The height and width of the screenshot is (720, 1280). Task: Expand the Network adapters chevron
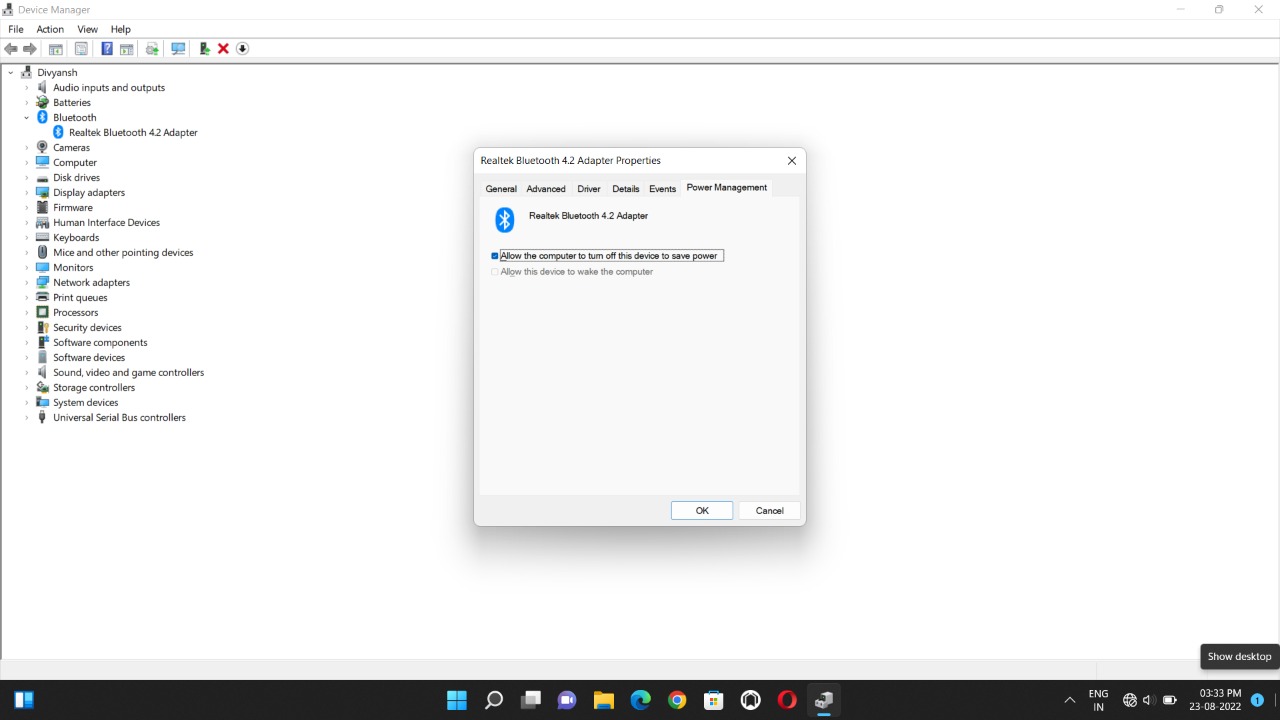point(27,282)
